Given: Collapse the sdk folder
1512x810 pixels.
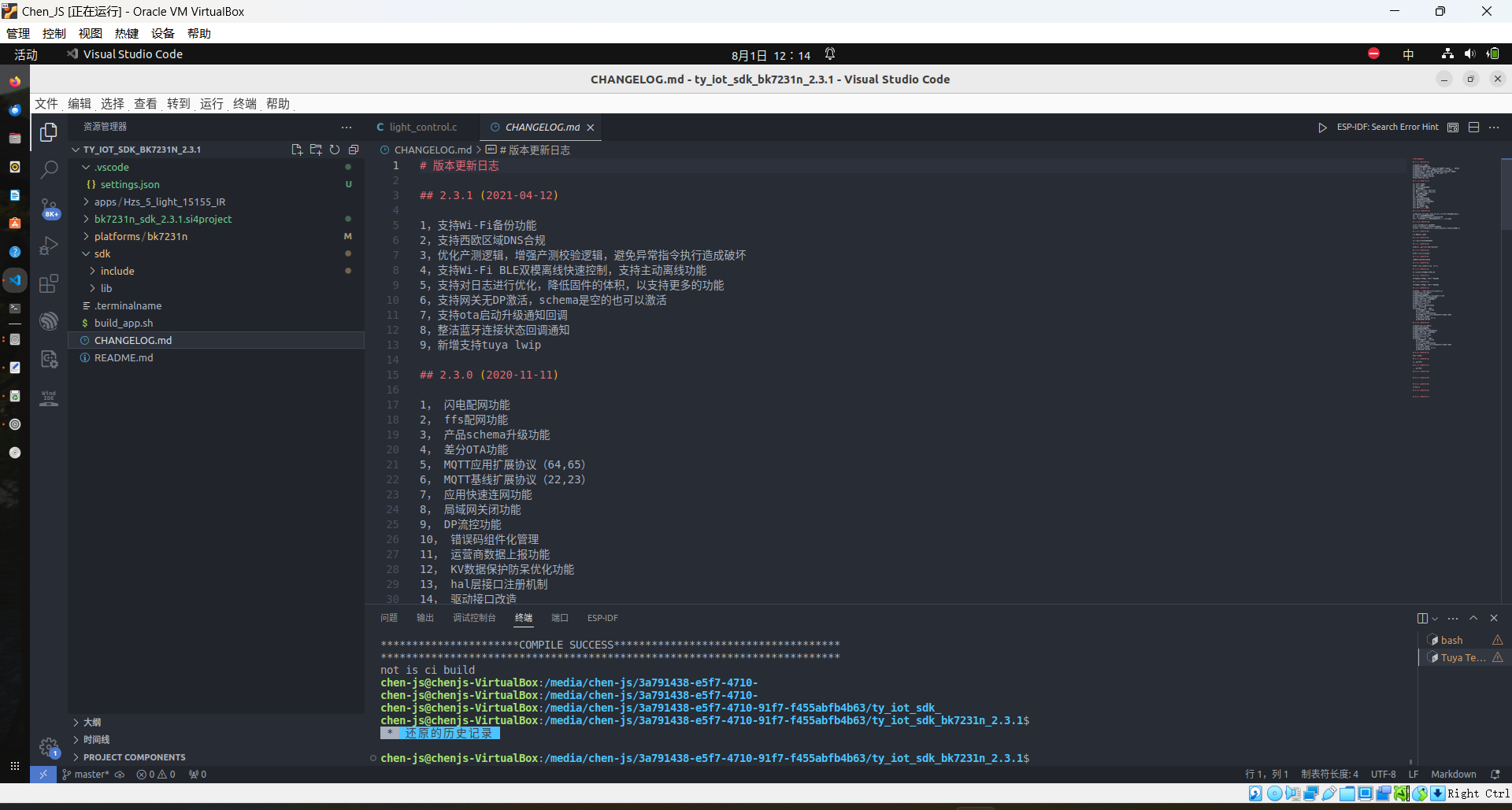Looking at the screenshot, I should pyautogui.click(x=102, y=253).
